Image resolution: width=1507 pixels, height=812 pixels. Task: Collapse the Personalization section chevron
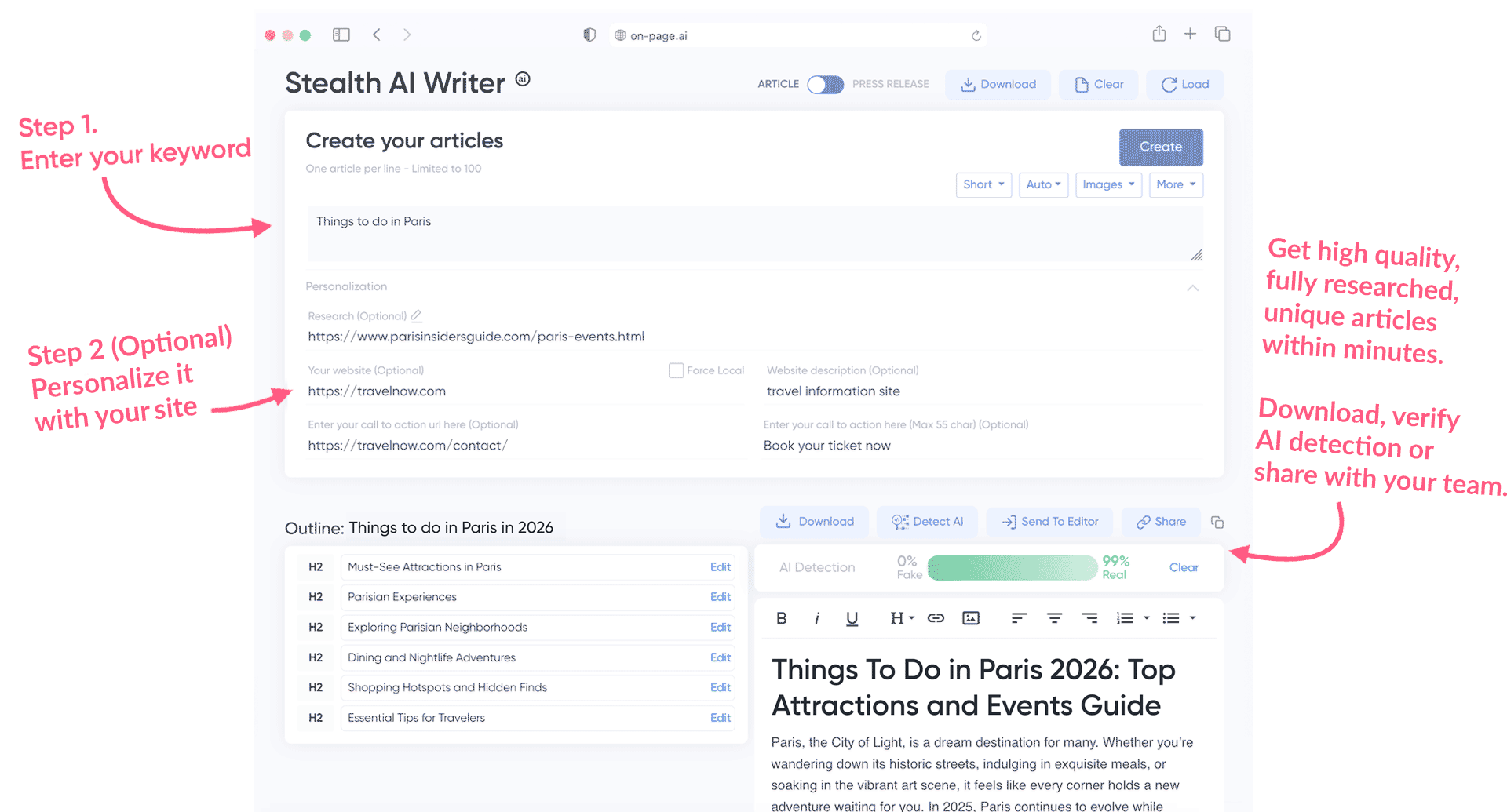pos(1192,288)
